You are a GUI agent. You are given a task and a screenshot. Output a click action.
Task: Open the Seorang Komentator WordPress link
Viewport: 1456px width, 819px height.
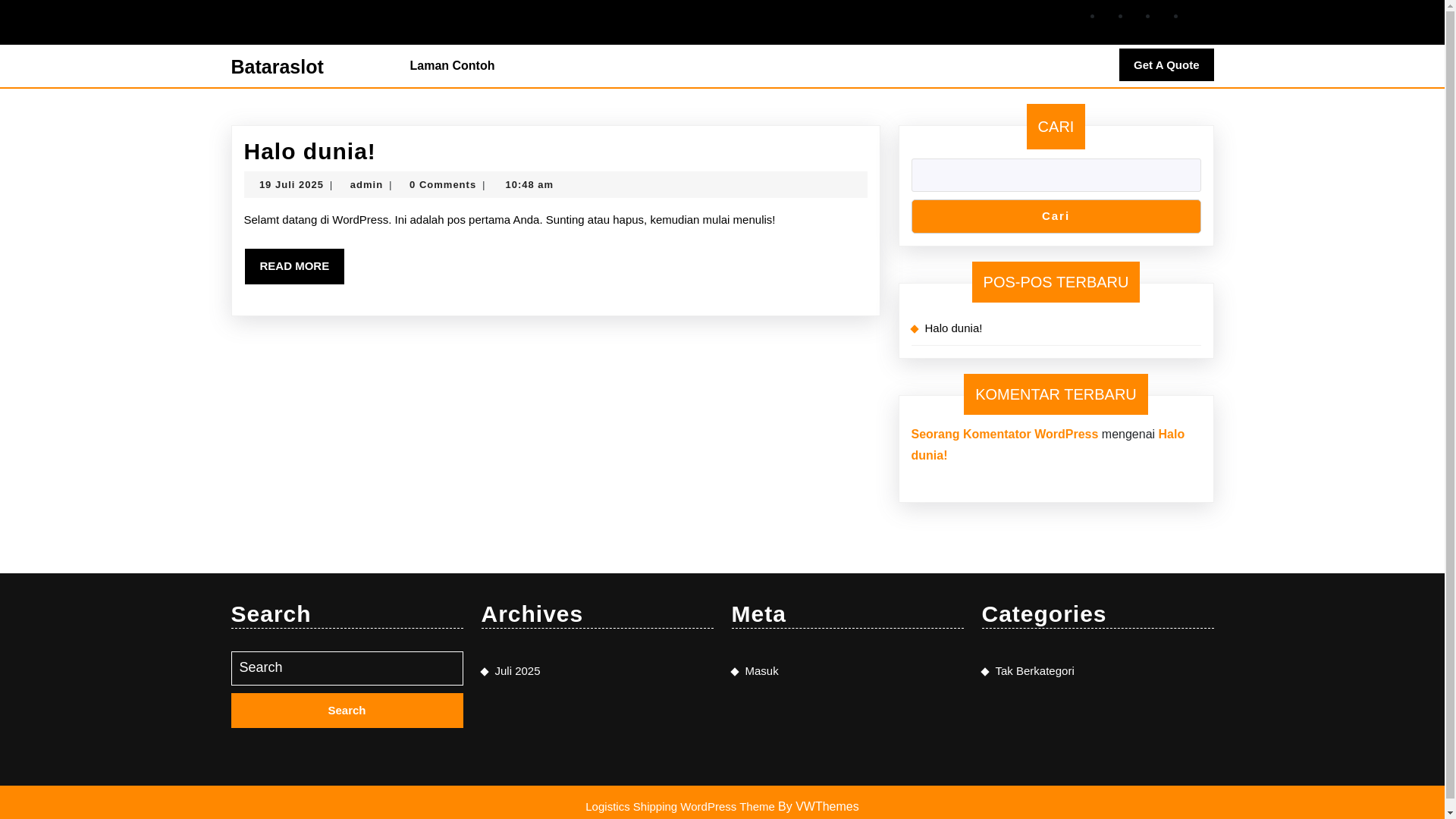click(1004, 435)
